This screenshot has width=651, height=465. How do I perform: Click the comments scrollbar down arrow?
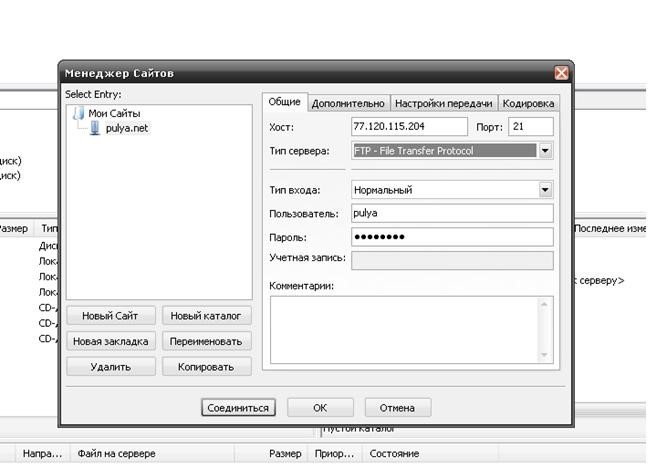point(545,355)
